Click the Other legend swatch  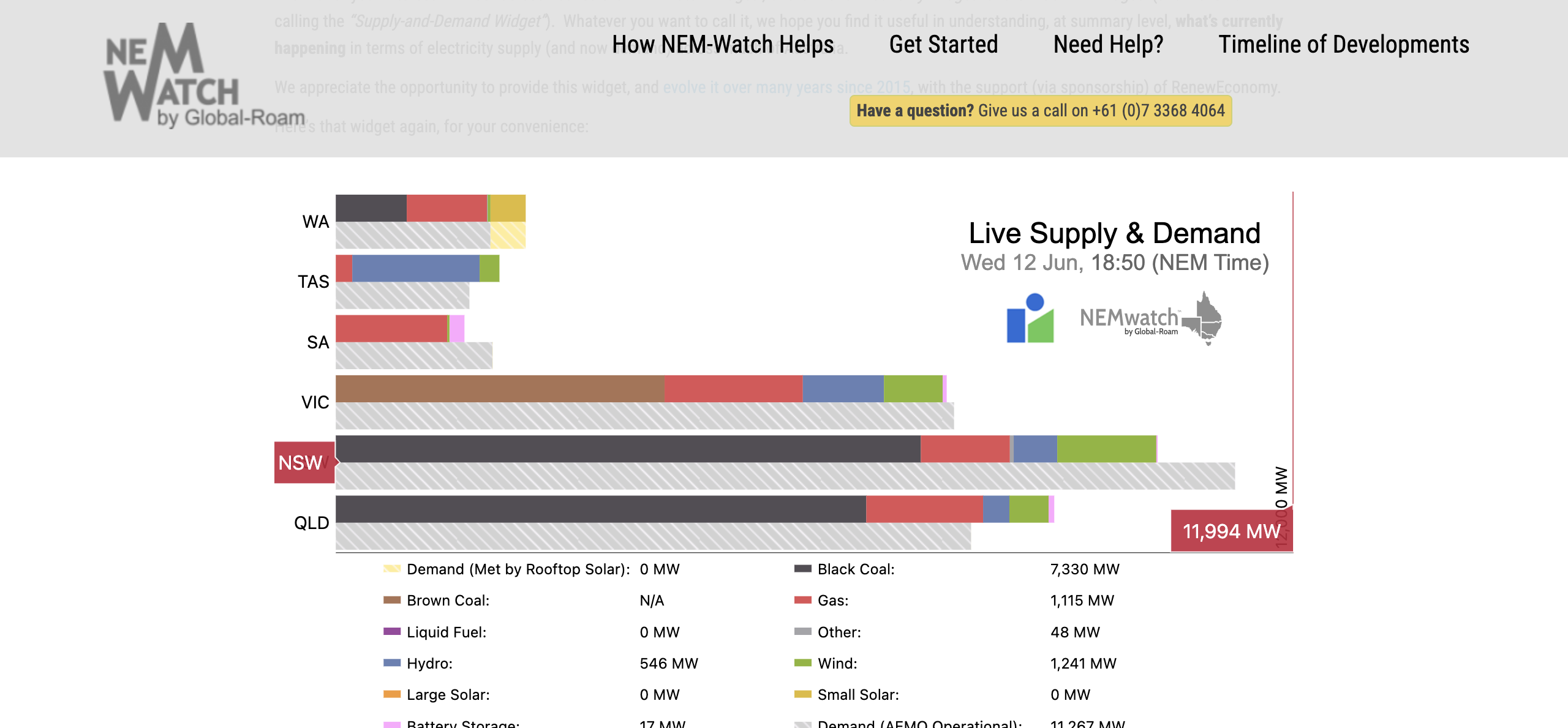coord(802,631)
